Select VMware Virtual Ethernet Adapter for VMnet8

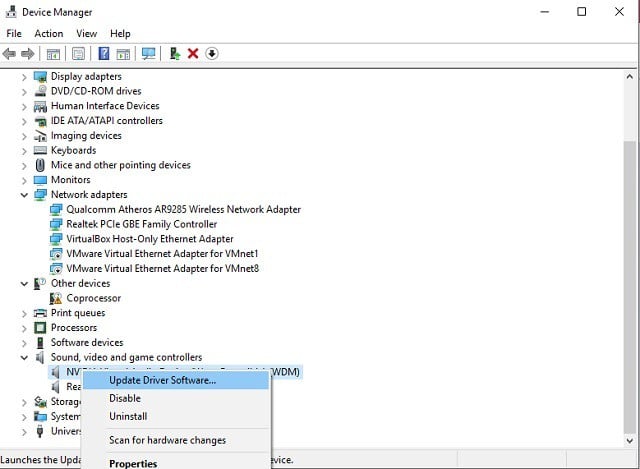click(162, 269)
